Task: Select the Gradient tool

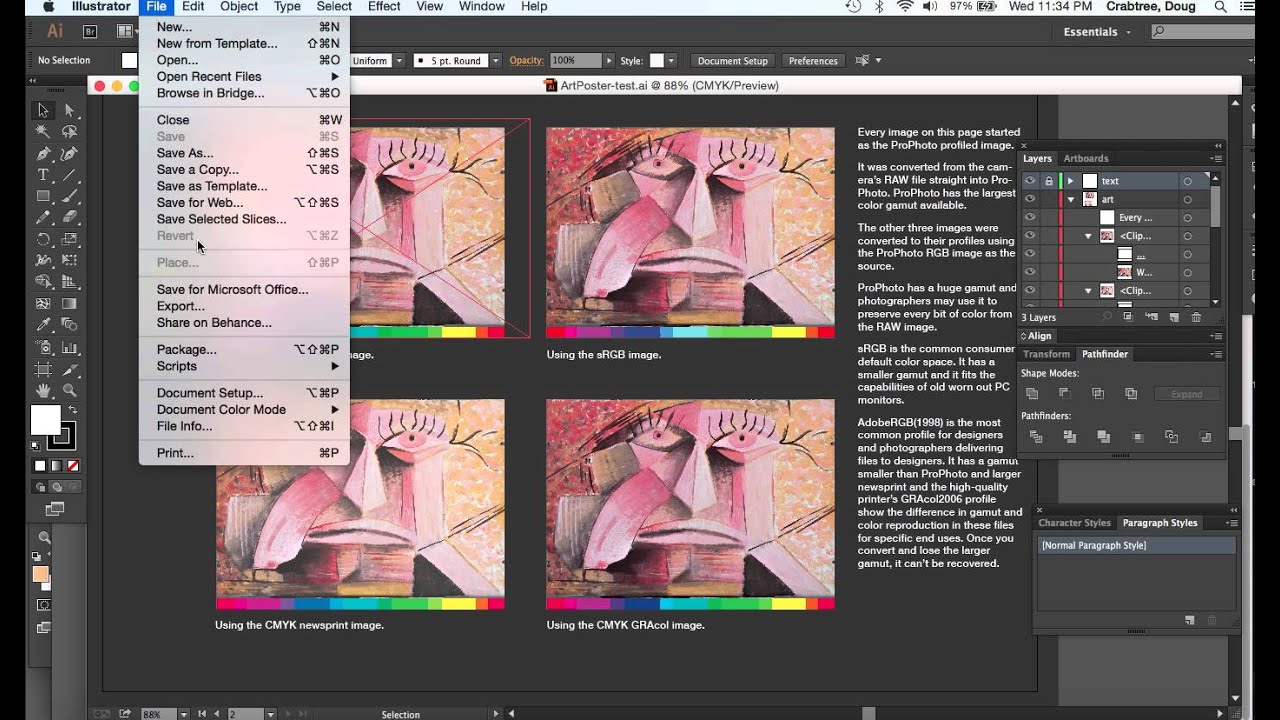Action: click(x=70, y=303)
